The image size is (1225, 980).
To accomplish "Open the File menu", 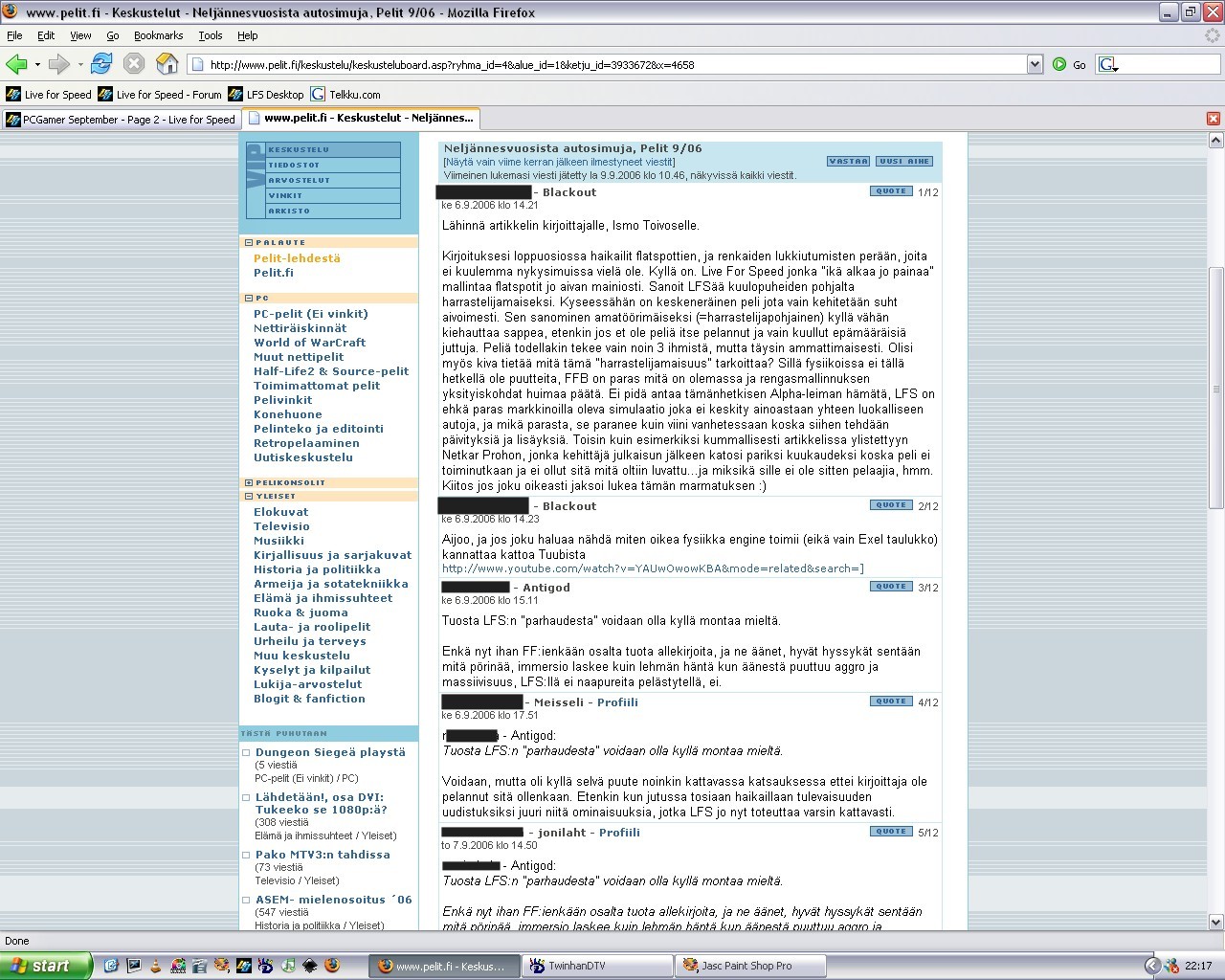I will [x=14, y=35].
